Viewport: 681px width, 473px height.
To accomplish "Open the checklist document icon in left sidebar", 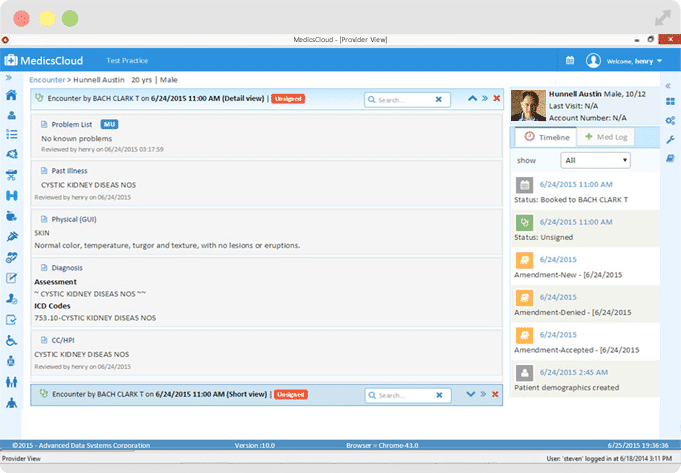I will [x=11, y=320].
